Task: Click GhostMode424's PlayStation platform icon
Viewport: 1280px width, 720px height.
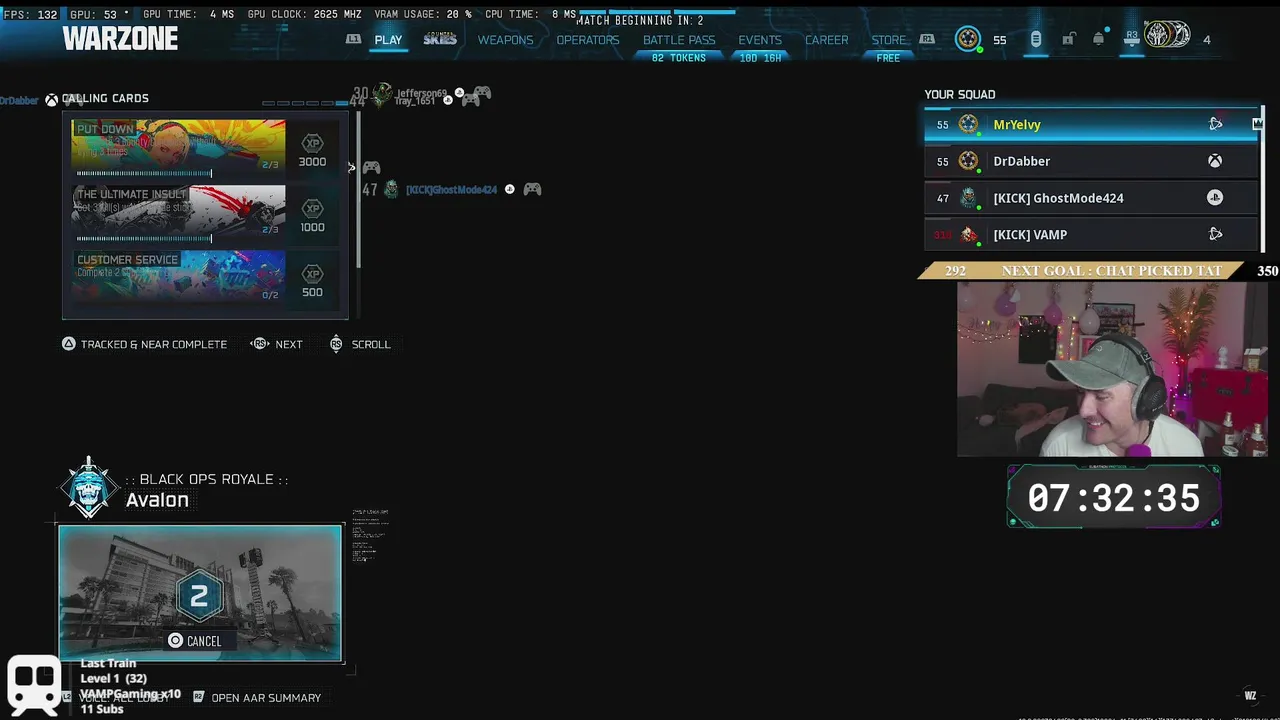Action: click(x=1215, y=198)
